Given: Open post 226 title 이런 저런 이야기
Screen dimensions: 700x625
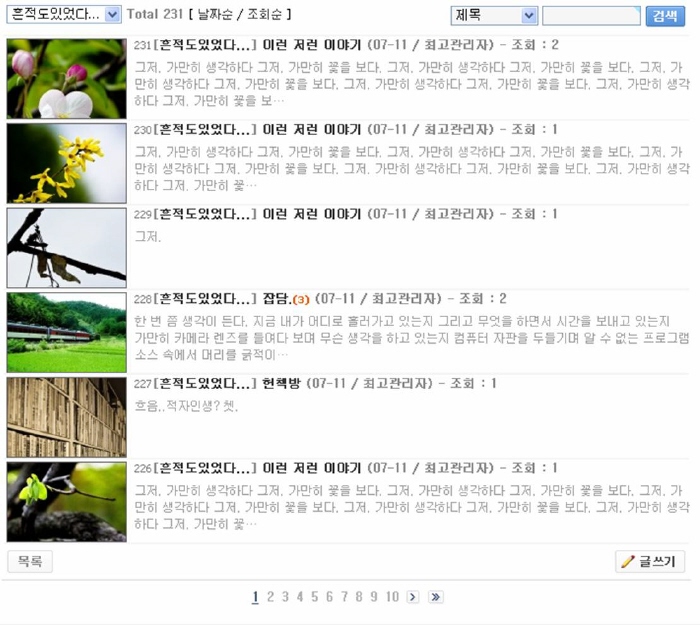Looking at the screenshot, I should [x=312, y=468].
